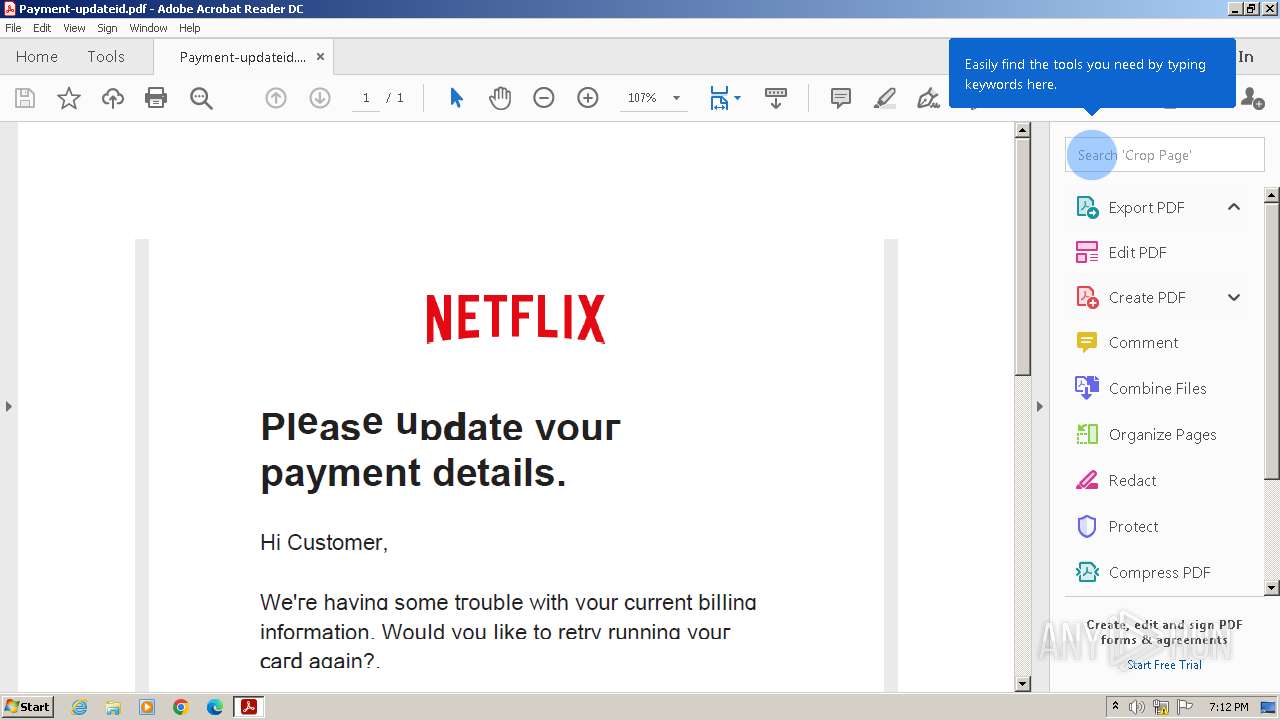
Task: Open the fit page options dropdown arrow
Action: point(737,98)
